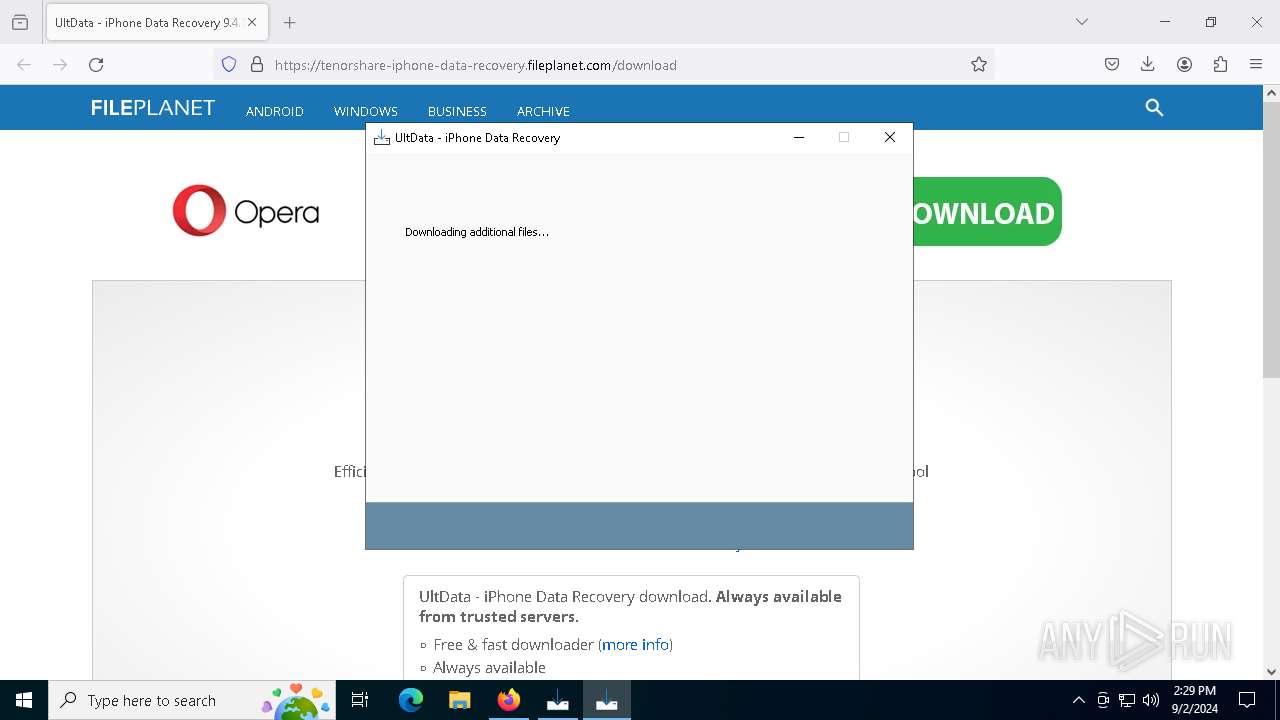Open ANDROID category menu
The image size is (1280, 720).
[275, 111]
